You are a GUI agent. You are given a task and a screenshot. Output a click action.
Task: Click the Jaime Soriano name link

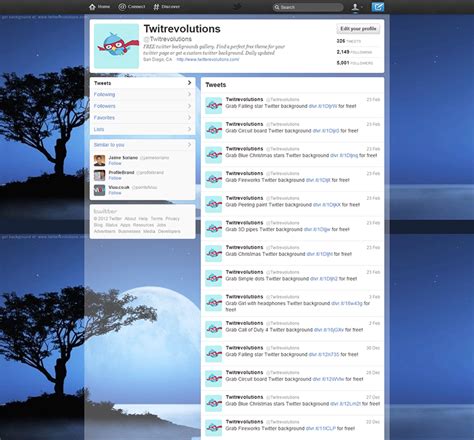pyautogui.click(x=123, y=157)
